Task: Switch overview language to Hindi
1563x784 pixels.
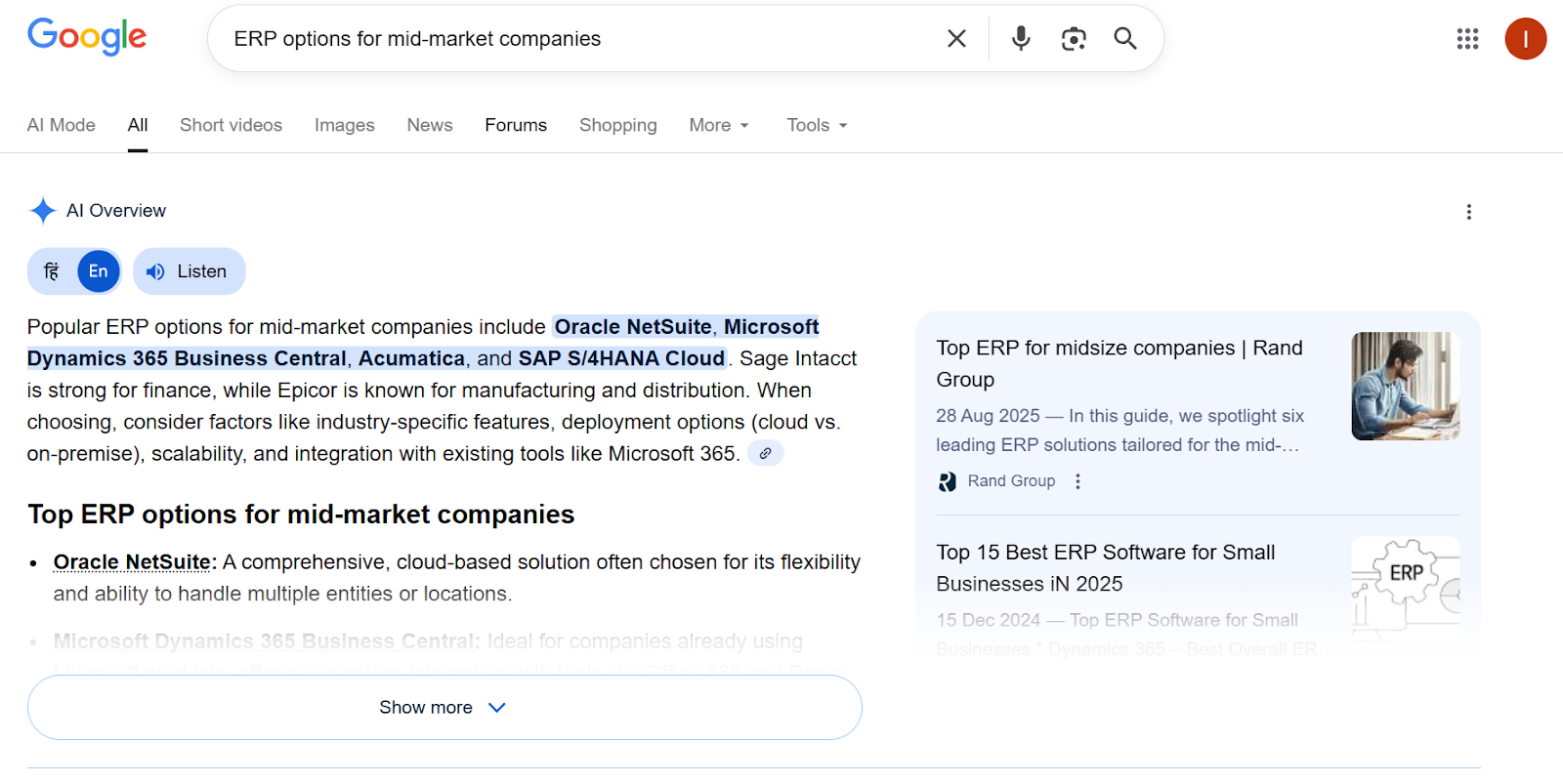Action: click(x=52, y=271)
